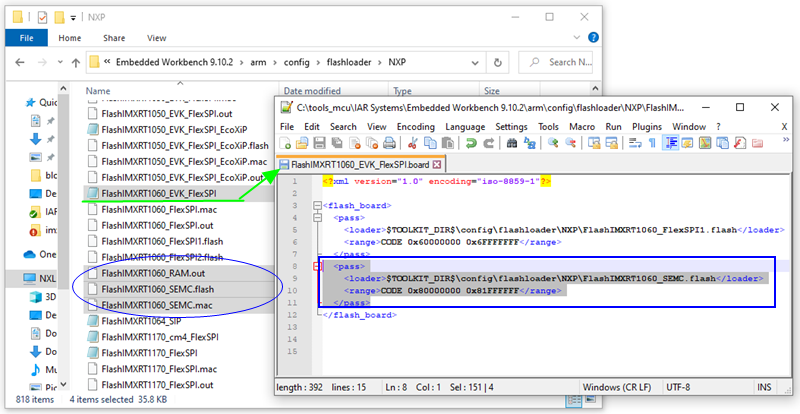Screen dimensions: 800x414
Task: Click the Zoom Out magnifier icon
Action: tap(570, 143)
